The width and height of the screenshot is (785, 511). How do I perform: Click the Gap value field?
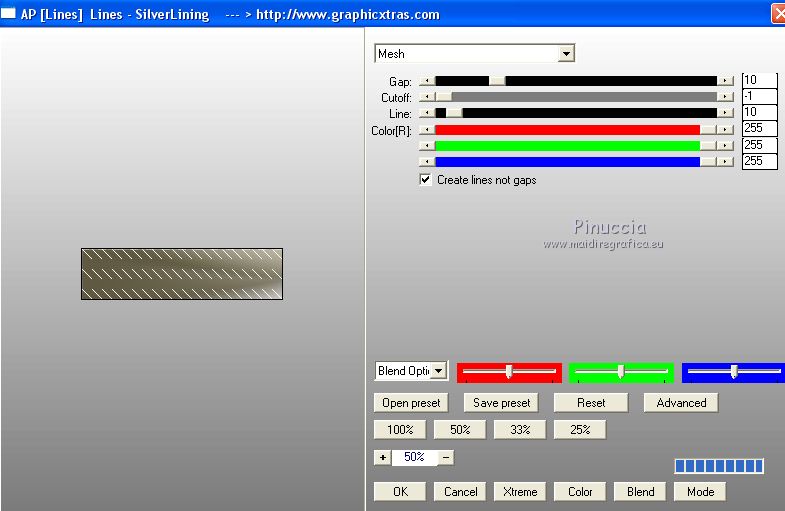[759, 80]
